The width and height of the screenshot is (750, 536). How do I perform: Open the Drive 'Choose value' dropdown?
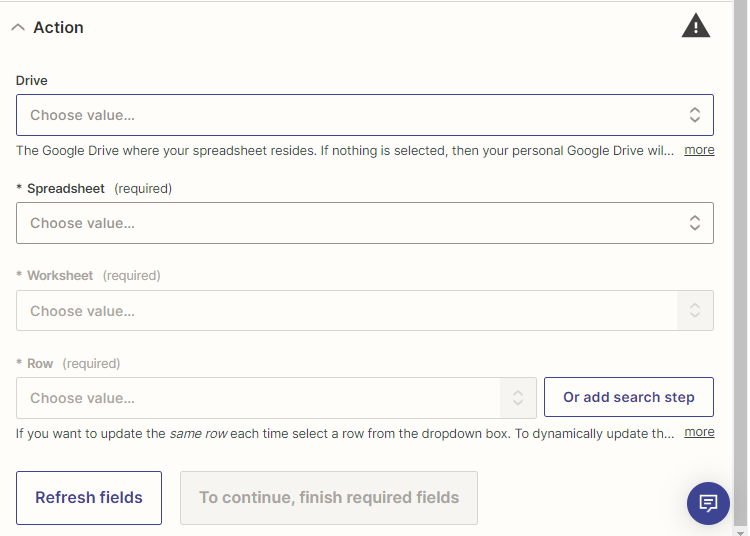tap(350, 115)
